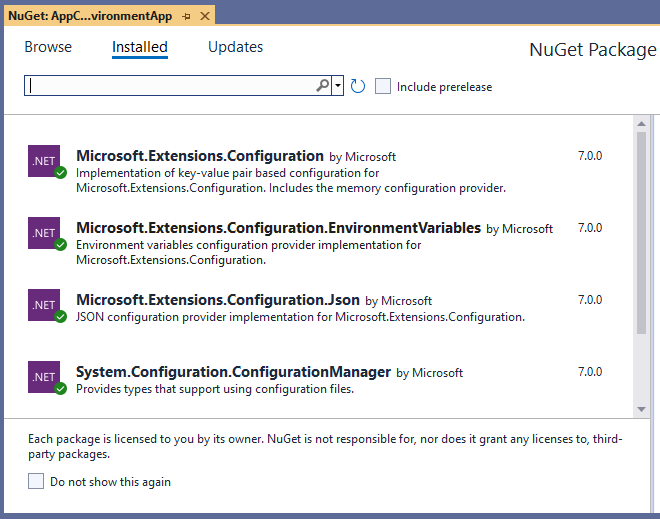
Task: Click the search magnifier icon
Action: click(x=323, y=85)
